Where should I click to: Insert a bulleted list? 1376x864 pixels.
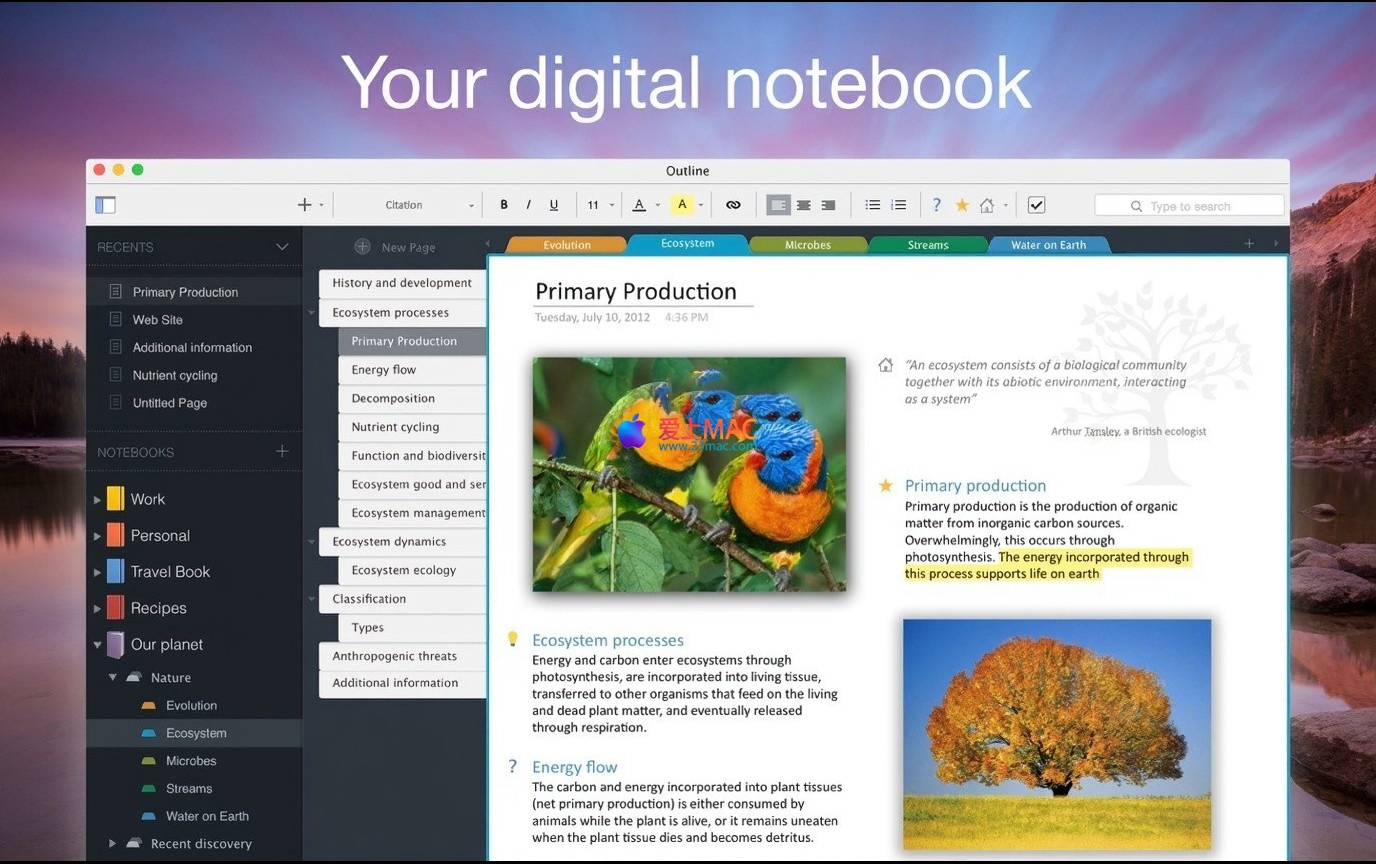(x=872, y=205)
